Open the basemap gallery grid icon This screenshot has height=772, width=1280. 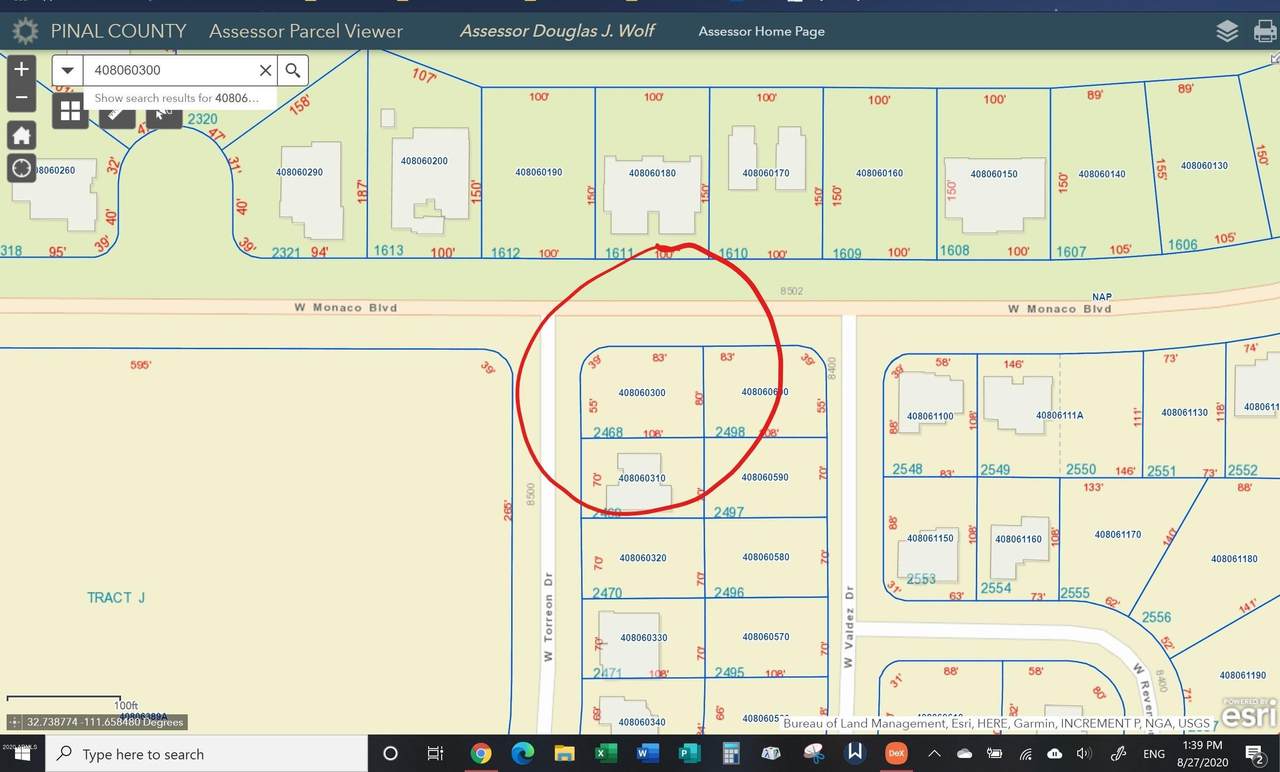pos(70,112)
